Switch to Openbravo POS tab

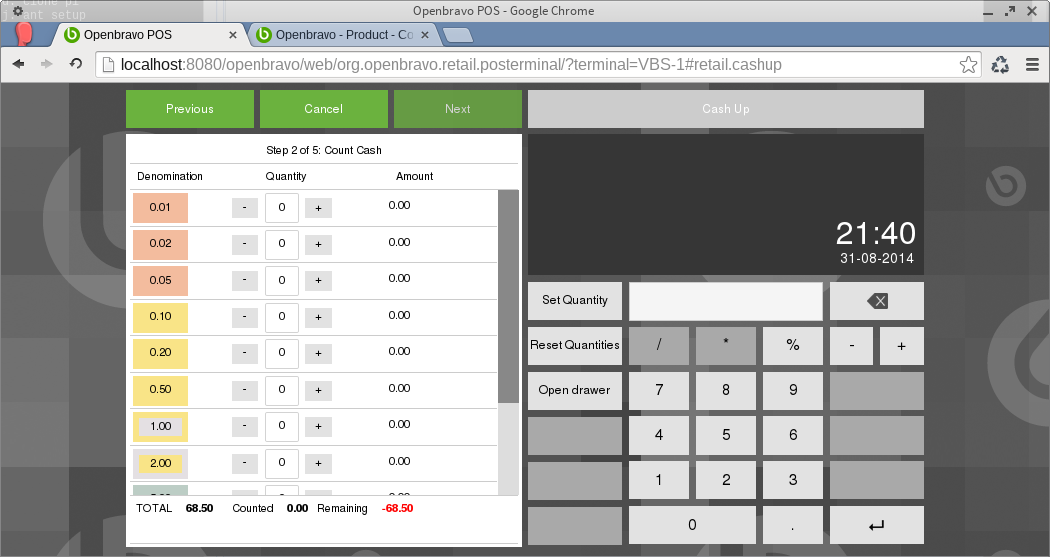pos(146,35)
